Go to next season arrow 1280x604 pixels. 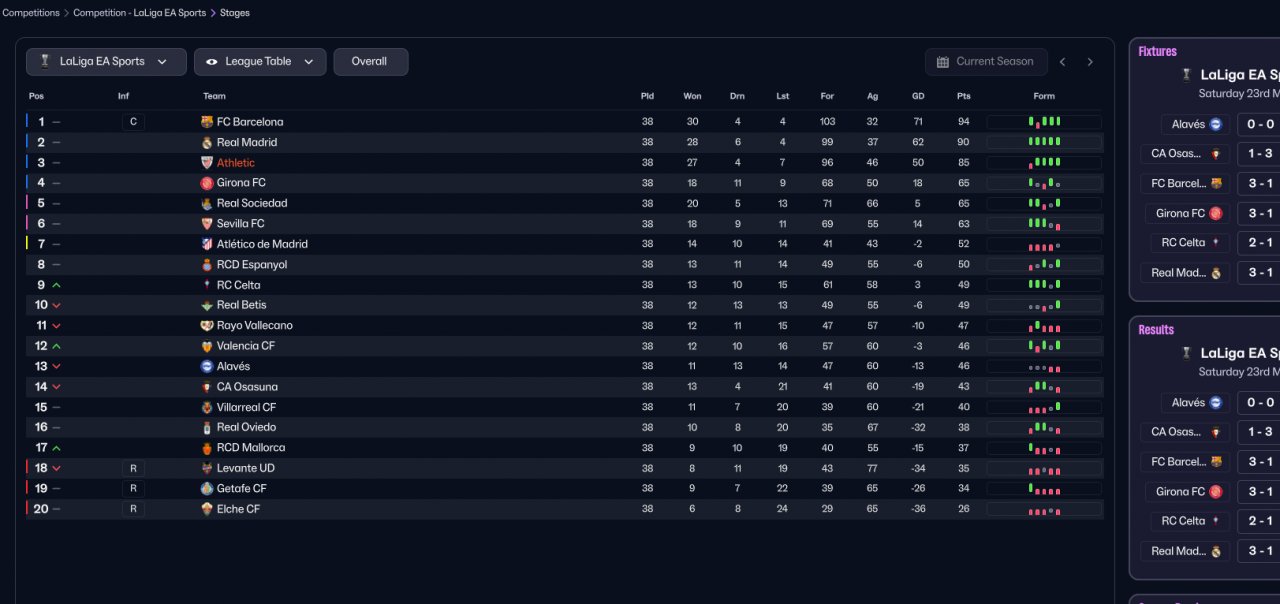point(1090,62)
